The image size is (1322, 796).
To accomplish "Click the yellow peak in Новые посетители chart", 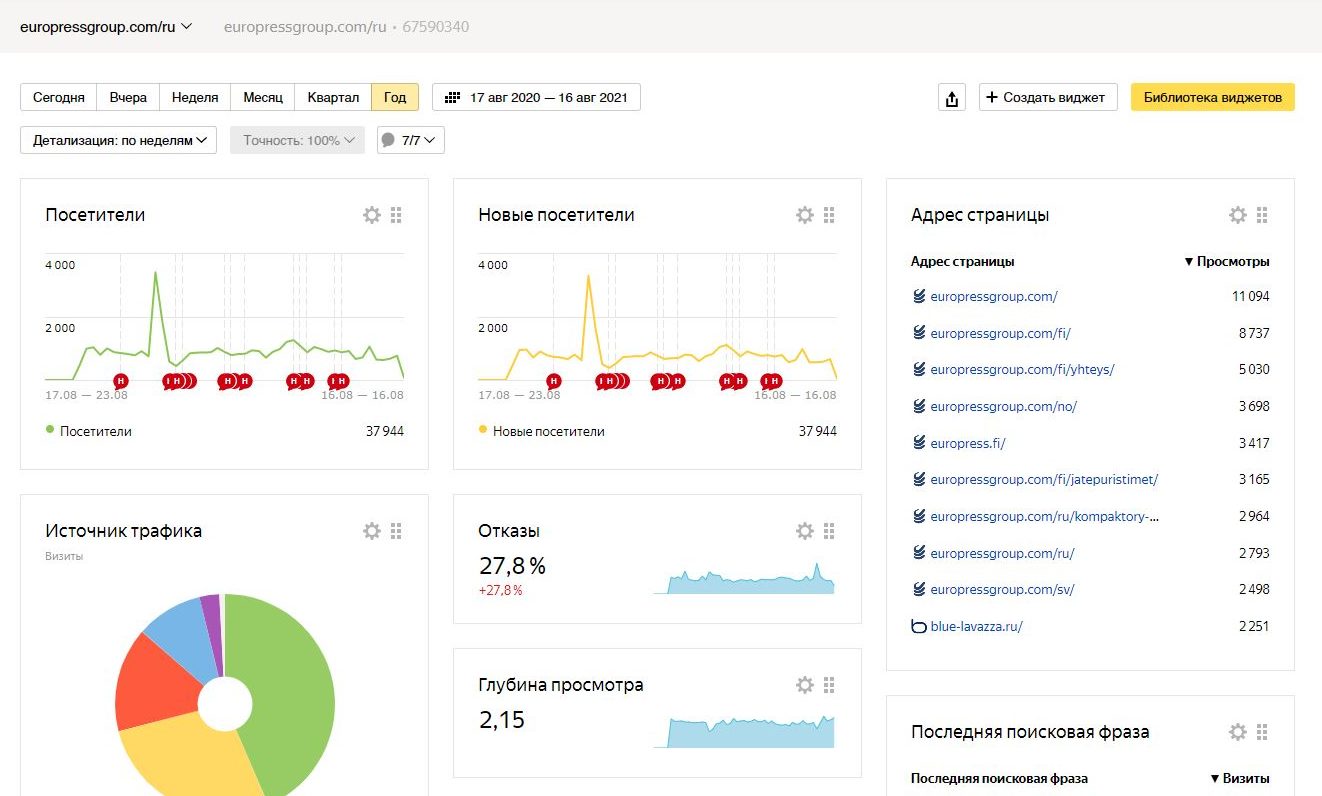I will [589, 278].
